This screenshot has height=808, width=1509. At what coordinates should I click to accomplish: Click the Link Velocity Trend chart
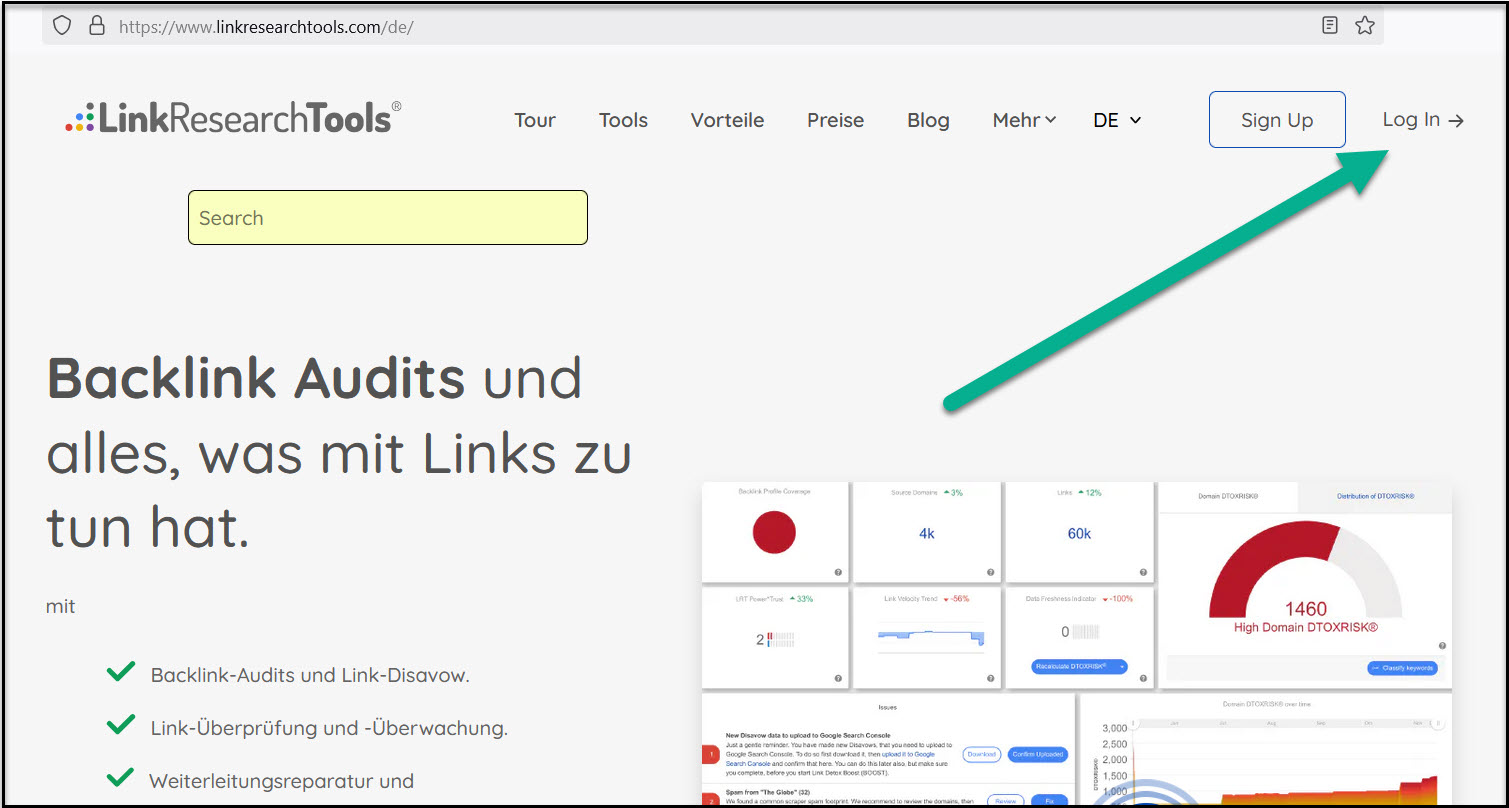click(x=931, y=637)
